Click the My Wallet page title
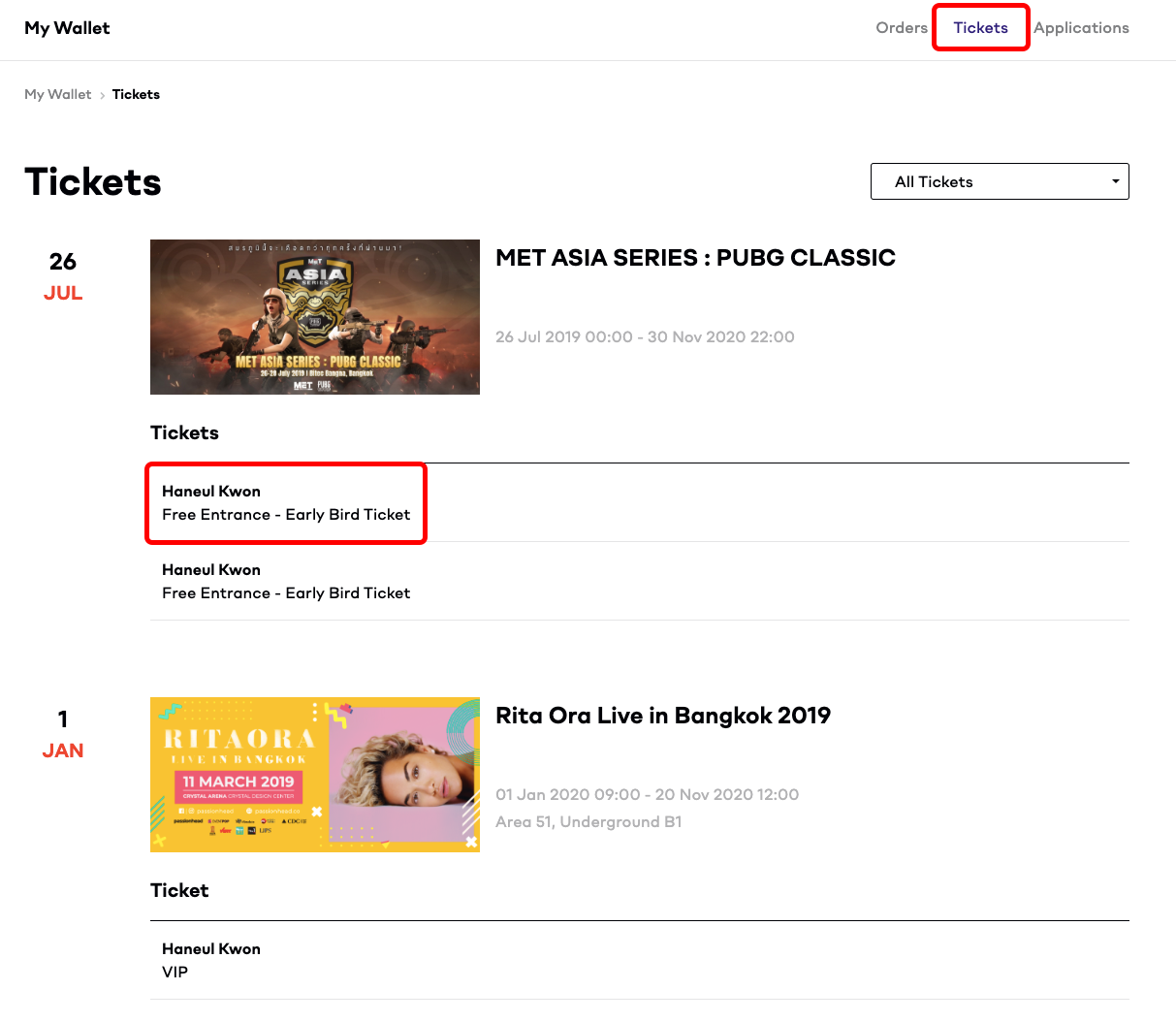This screenshot has width=1176, height=1022. coord(66,27)
